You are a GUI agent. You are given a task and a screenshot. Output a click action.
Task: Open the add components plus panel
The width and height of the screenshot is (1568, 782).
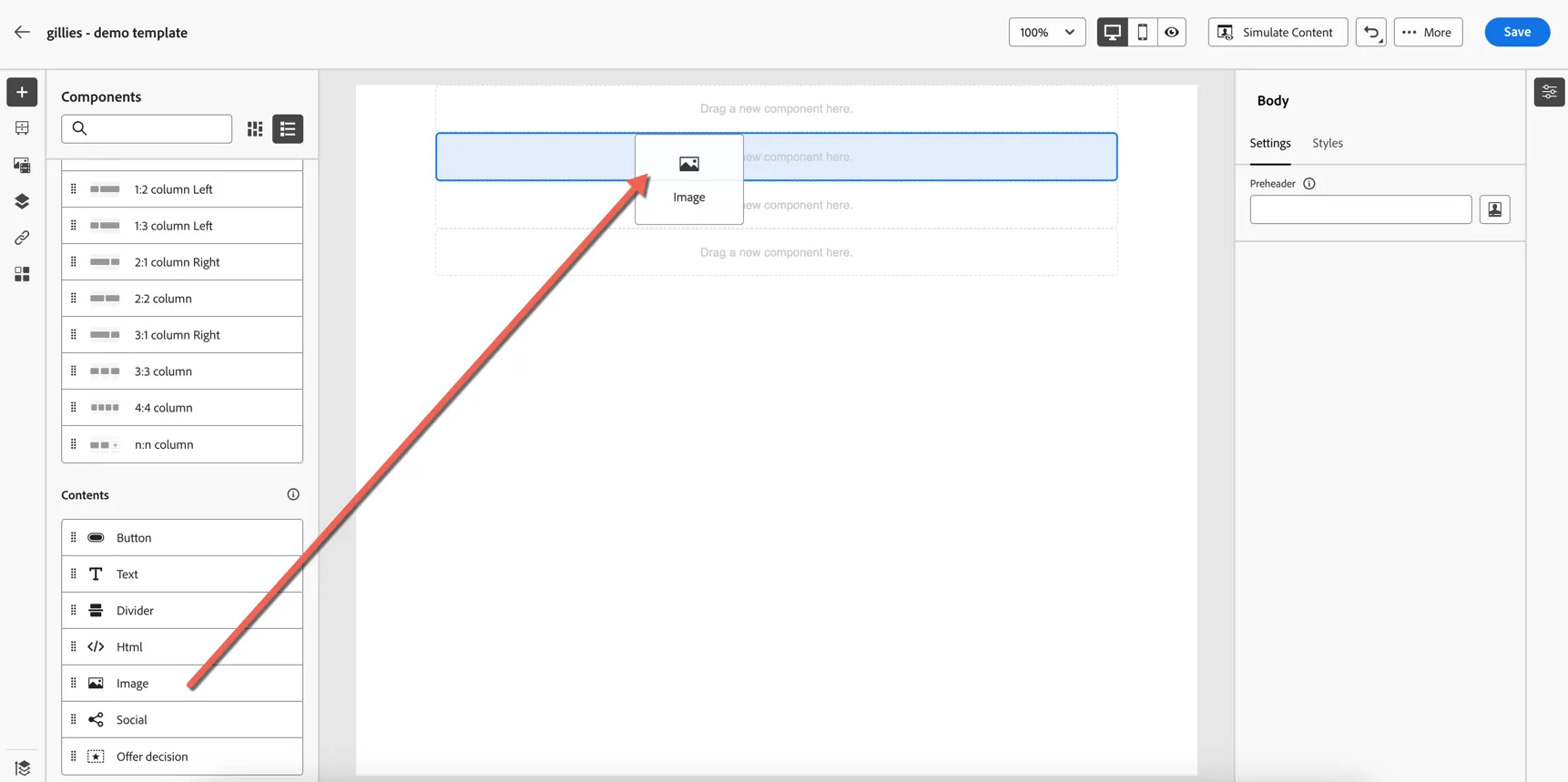coord(22,92)
